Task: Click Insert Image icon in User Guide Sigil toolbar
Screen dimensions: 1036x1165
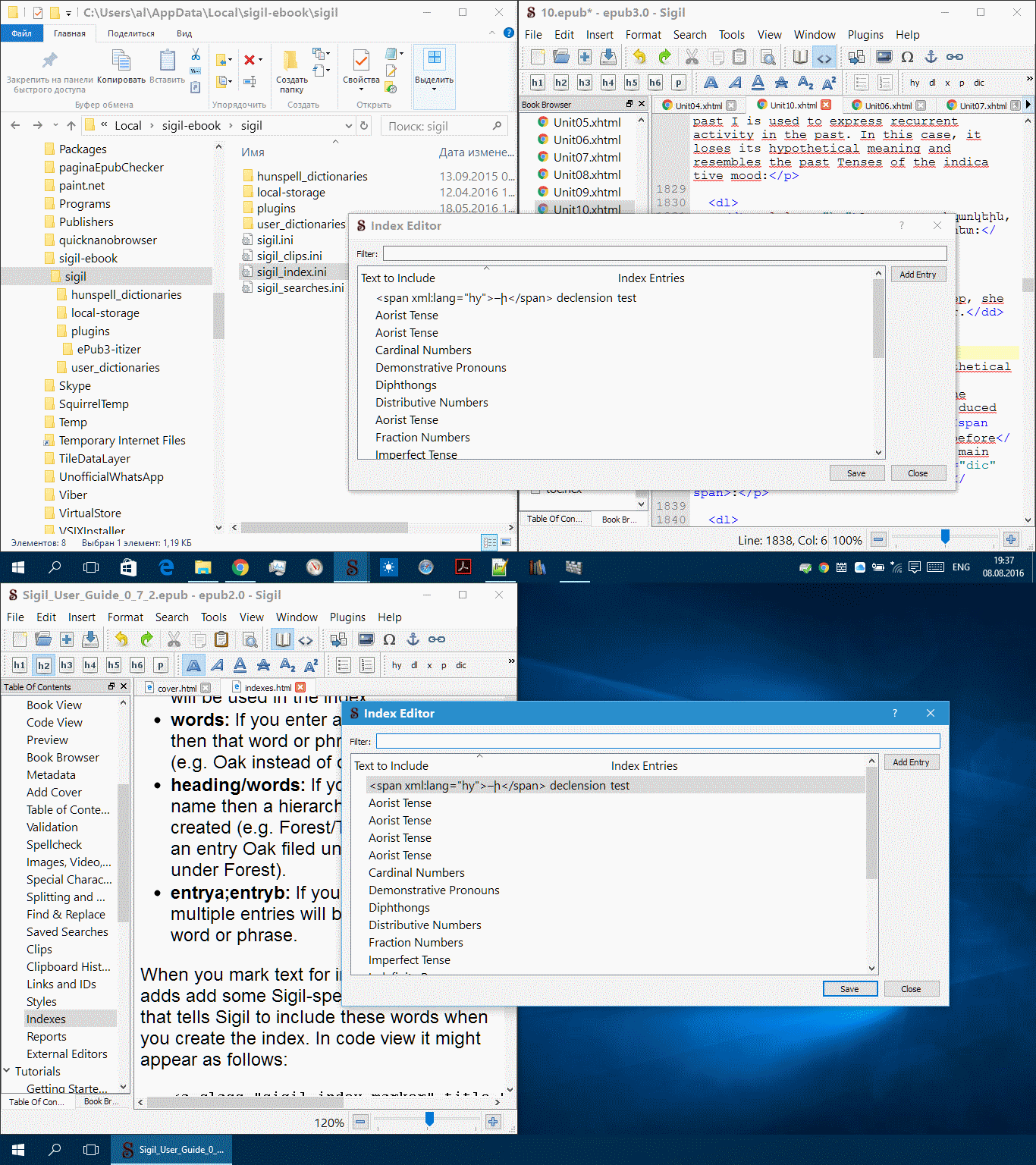Action: tap(366, 639)
